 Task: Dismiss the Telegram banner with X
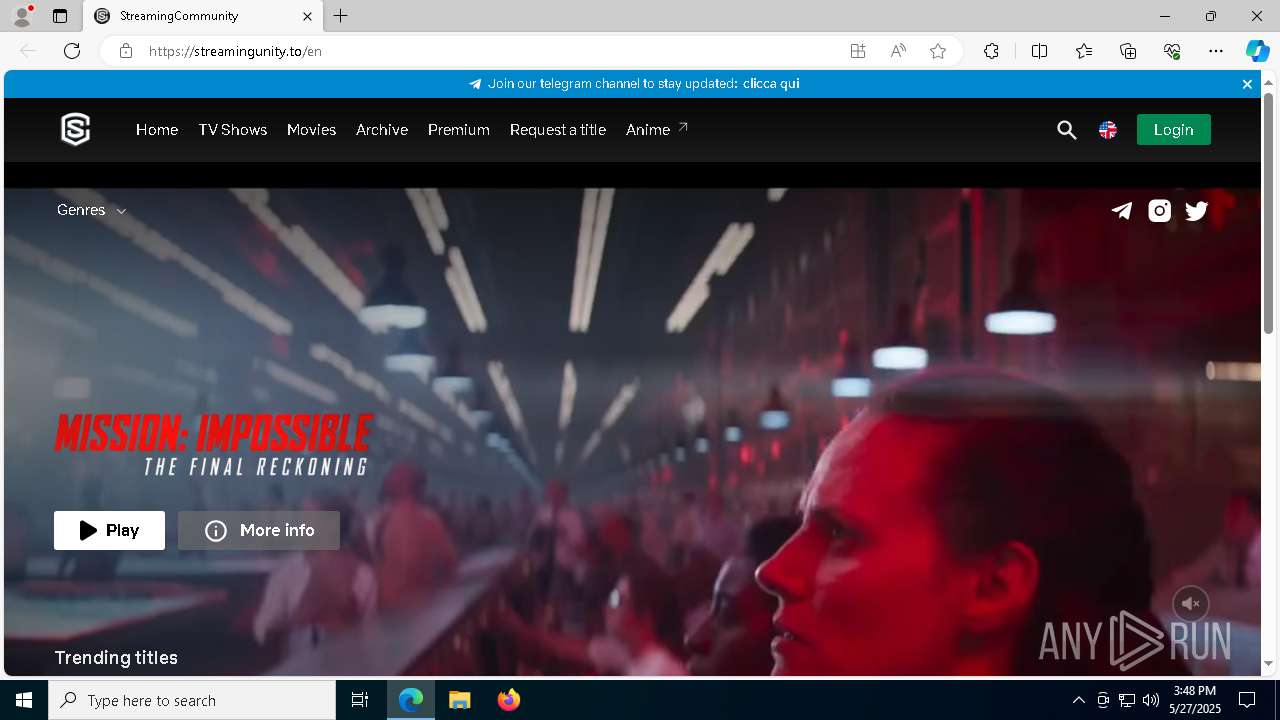[1247, 84]
